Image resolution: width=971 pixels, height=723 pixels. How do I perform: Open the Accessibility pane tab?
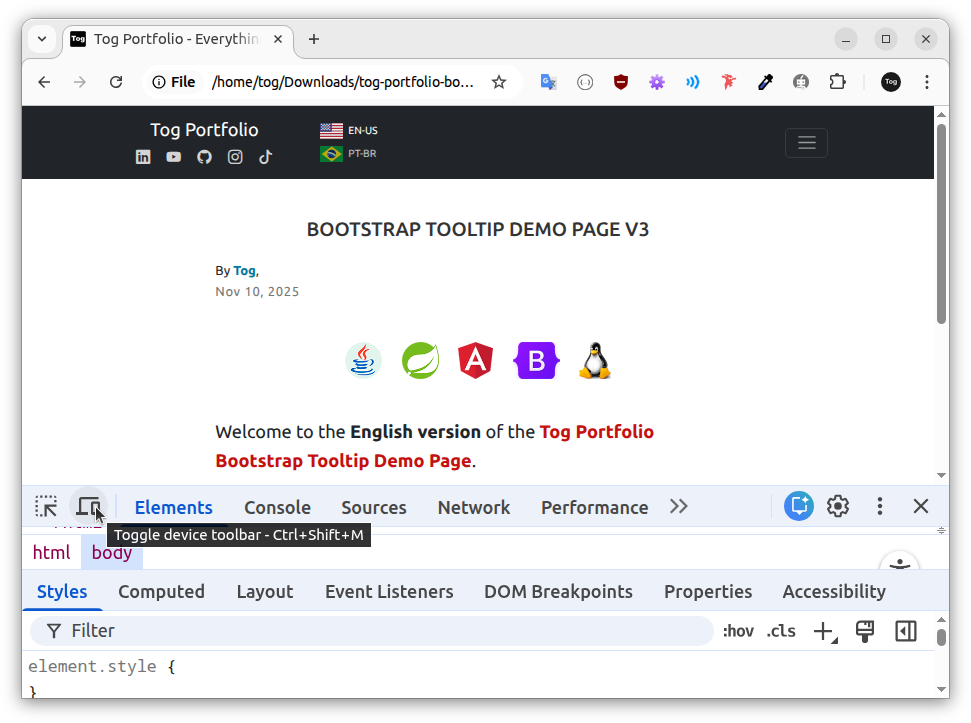[x=834, y=592]
